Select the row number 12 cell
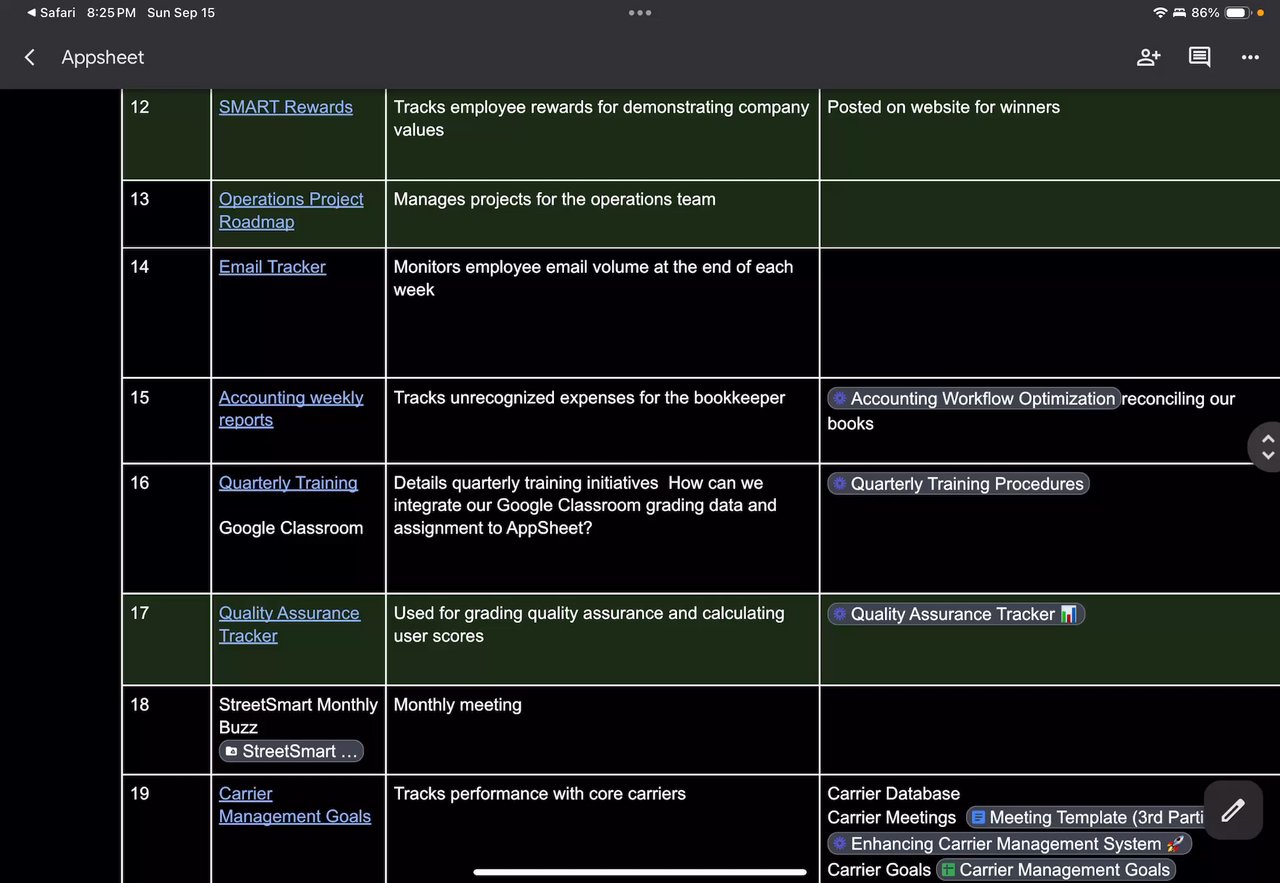This screenshot has width=1280, height=883. [166, 135]
